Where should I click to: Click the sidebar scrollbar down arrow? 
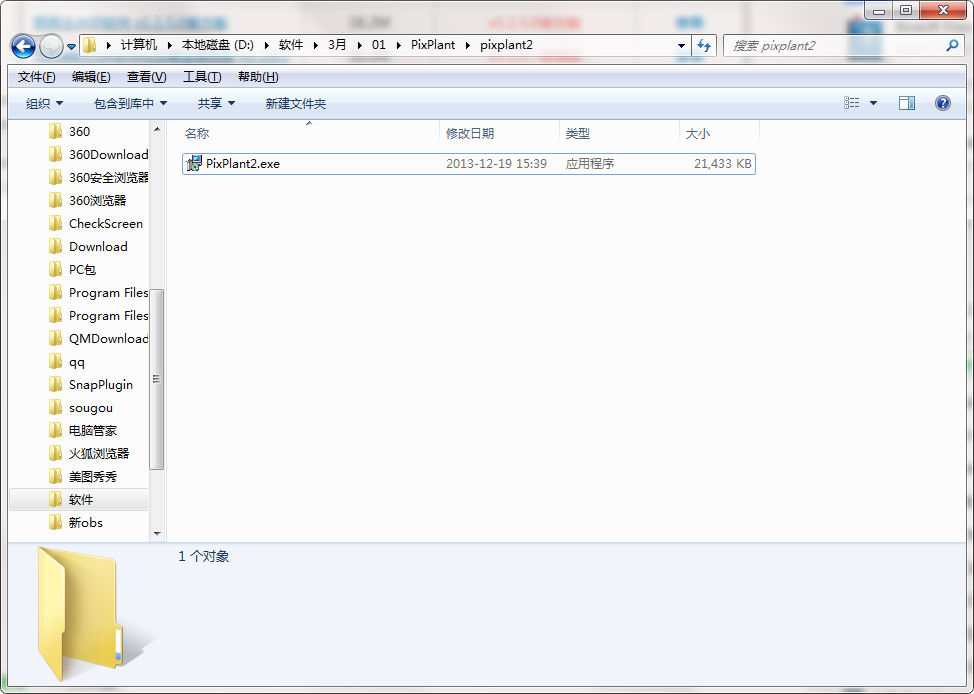click(157, 534)
